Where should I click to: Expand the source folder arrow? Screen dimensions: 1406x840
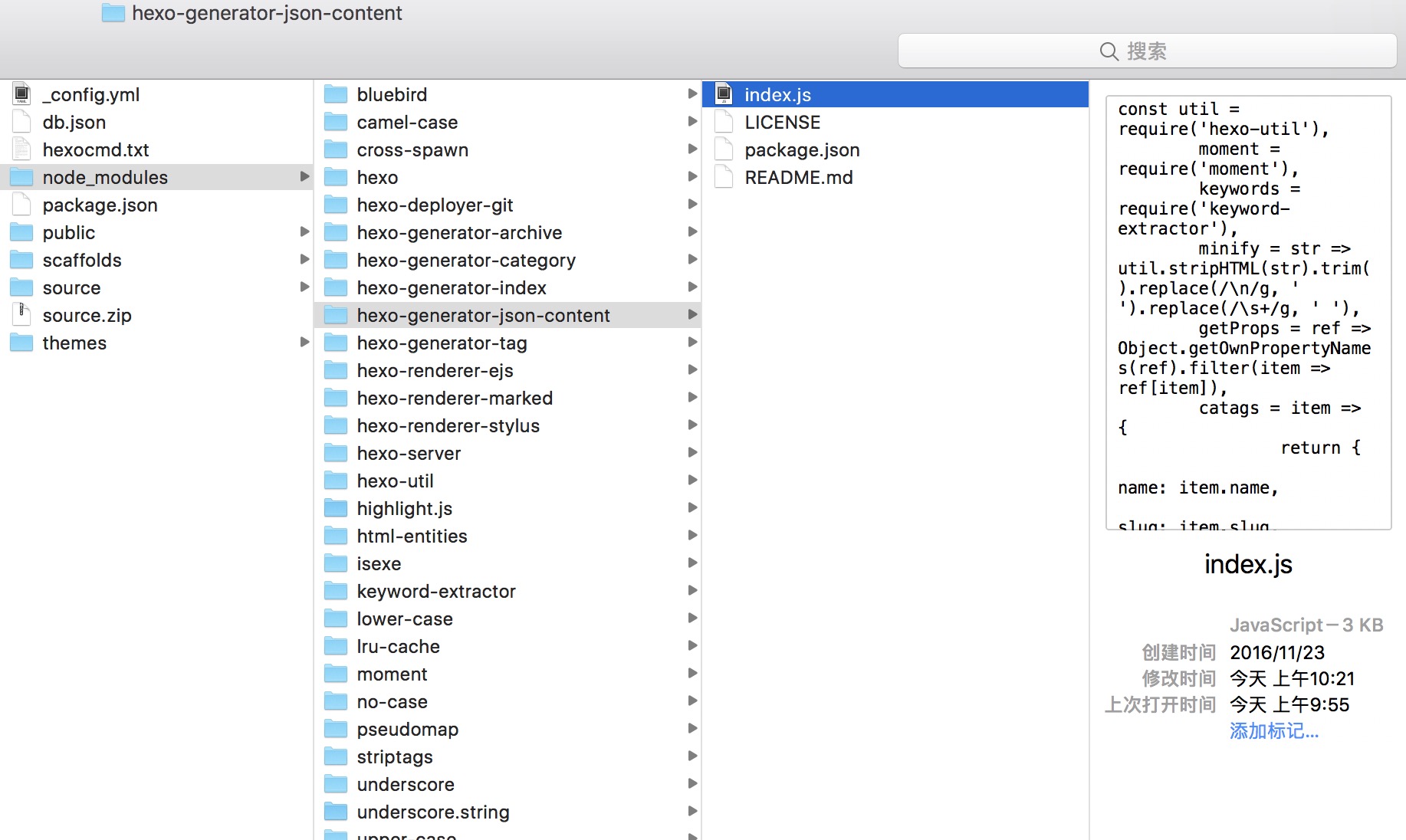[x=304, y=287]
